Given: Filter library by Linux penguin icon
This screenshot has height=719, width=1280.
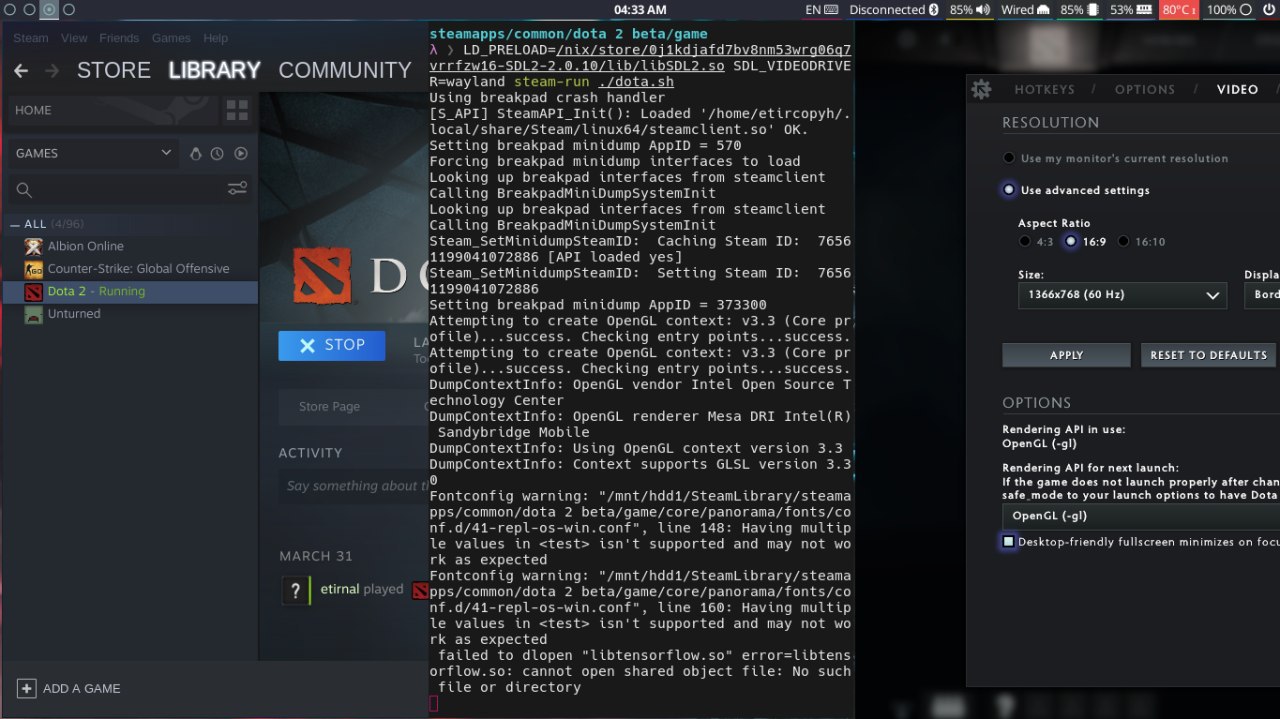Looking at the screenshot, I should 195,153.
